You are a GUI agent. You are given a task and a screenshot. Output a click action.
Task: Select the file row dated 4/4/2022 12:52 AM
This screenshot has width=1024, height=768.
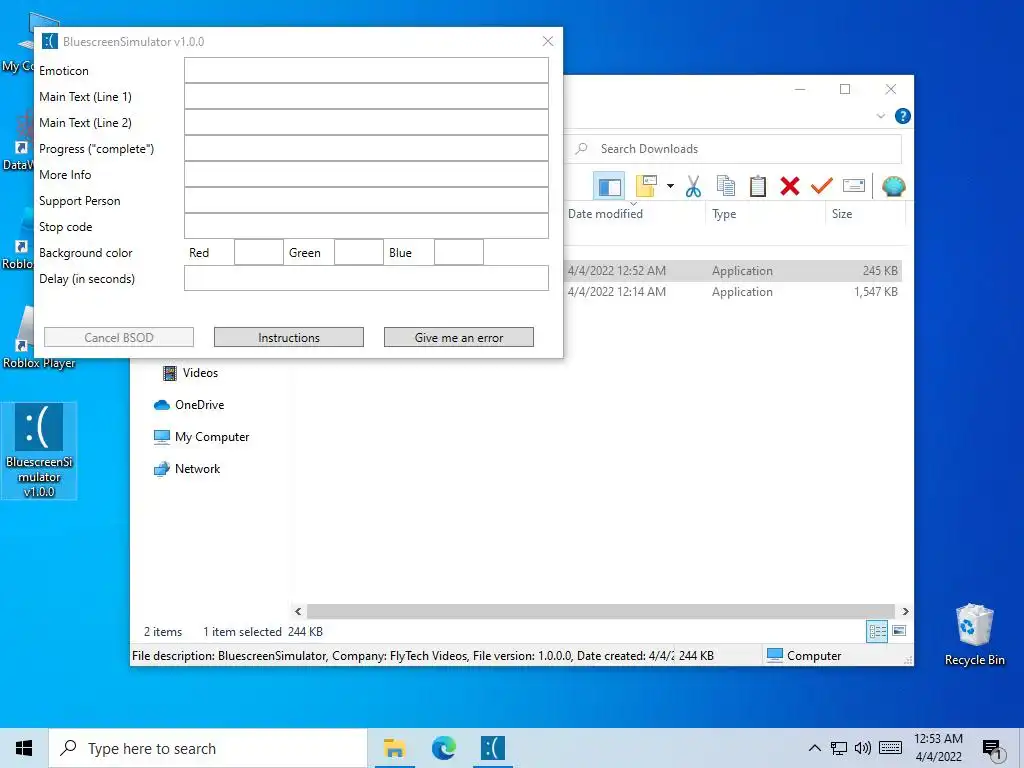(x=735, y=270)
